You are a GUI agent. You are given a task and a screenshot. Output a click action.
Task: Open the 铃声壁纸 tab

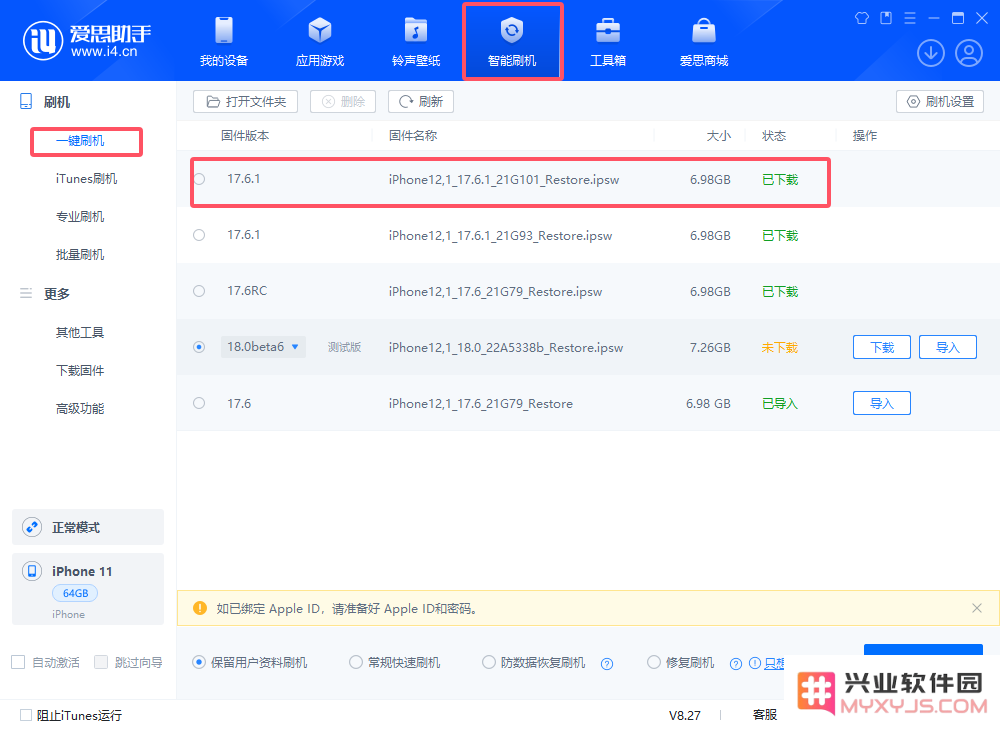(x=416, y=42)
